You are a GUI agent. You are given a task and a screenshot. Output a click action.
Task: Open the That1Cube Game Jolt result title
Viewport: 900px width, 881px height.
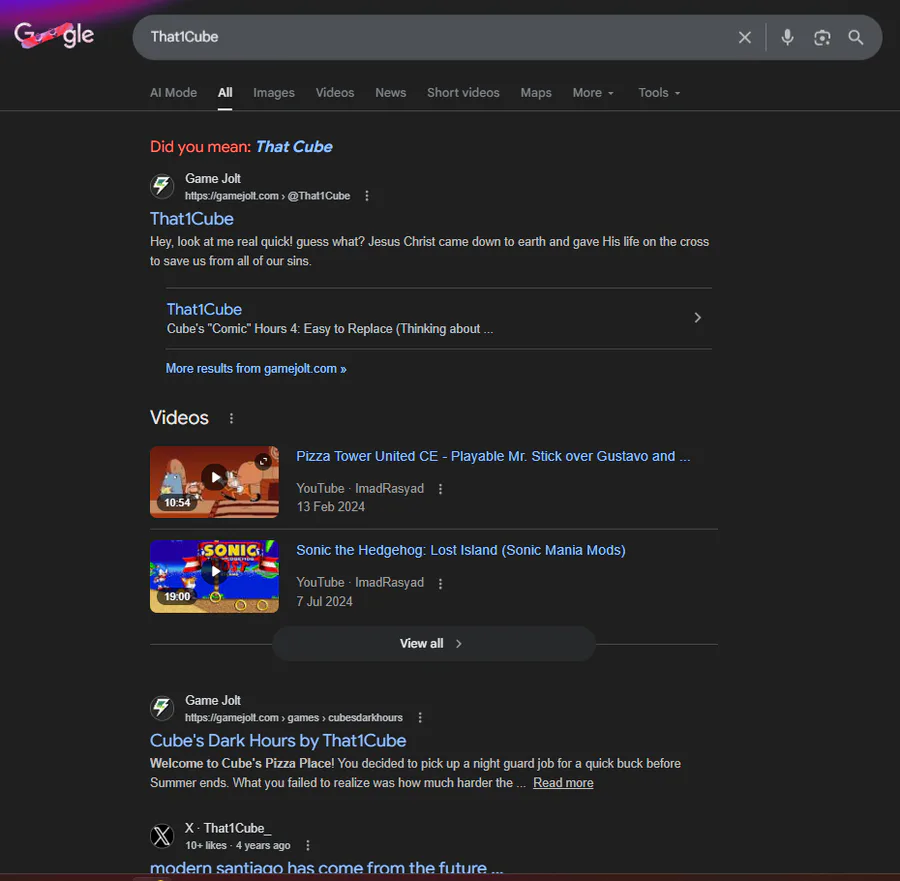pyautogui.click(x=192, y=219)
